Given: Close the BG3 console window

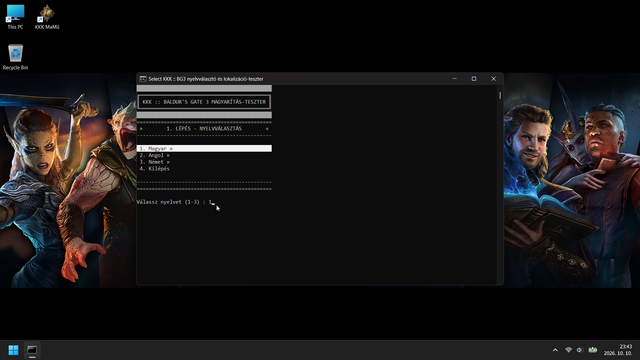Looking at the screenshot, I should [493, 78].
